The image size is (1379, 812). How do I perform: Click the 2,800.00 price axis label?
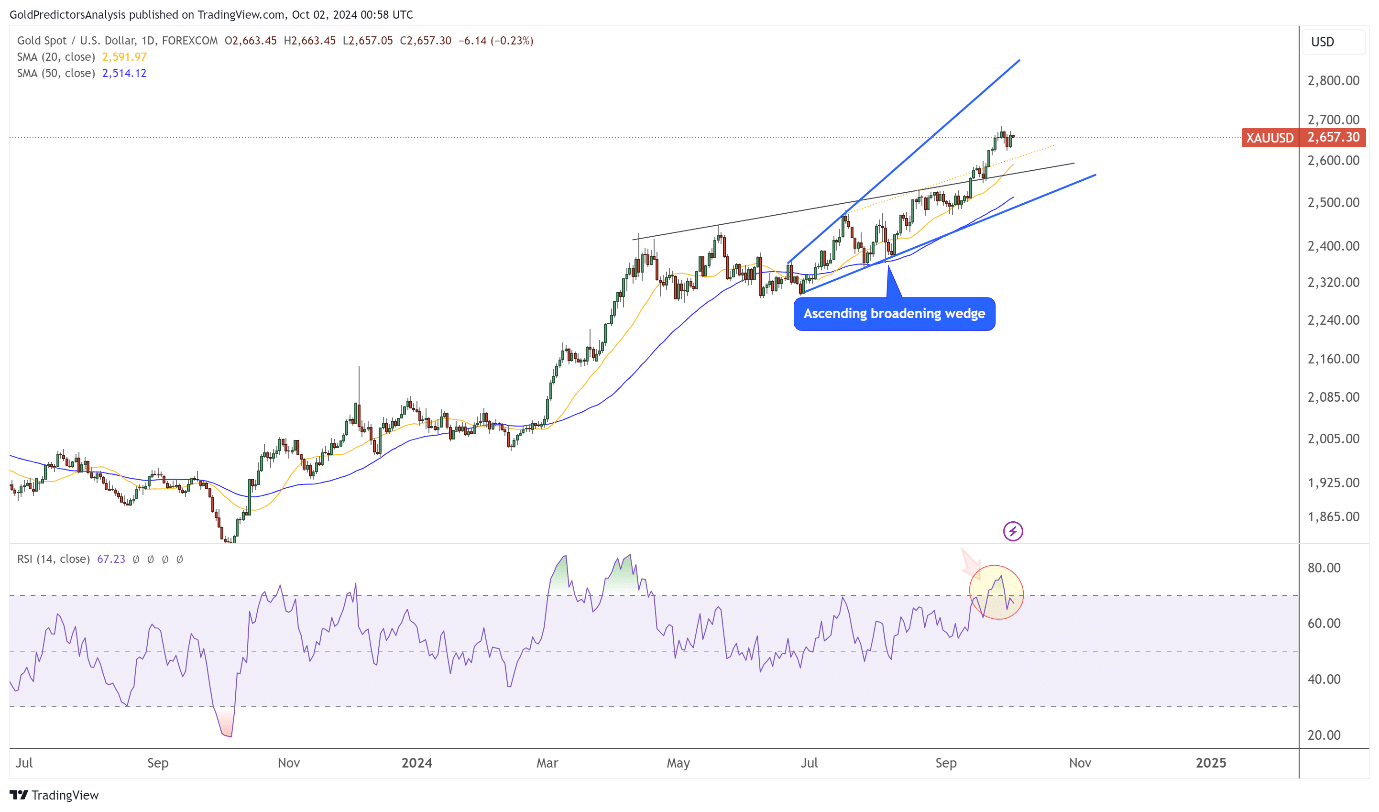[x=1335, y=80]
